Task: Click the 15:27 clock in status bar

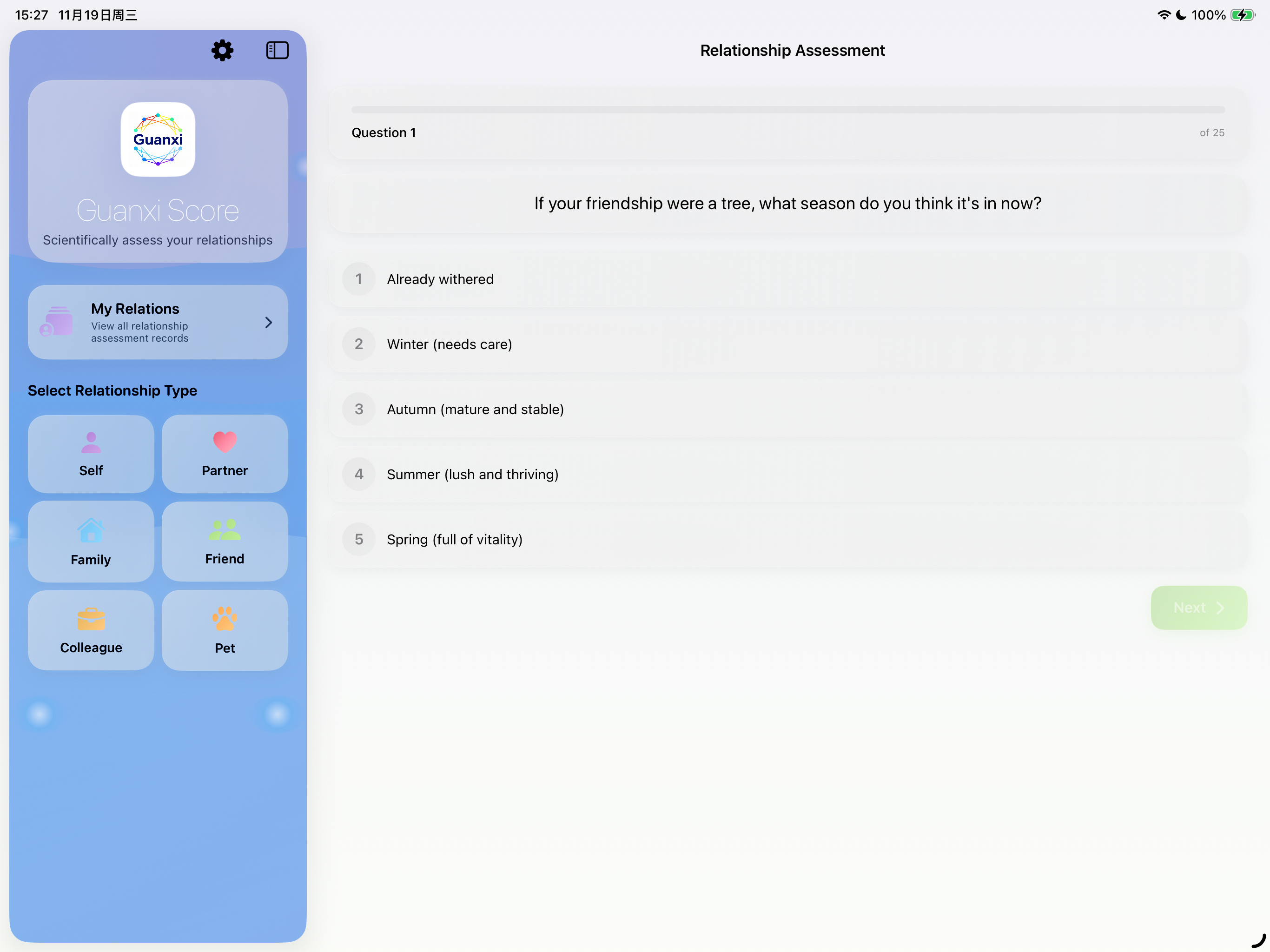Action: pos(32,15)
